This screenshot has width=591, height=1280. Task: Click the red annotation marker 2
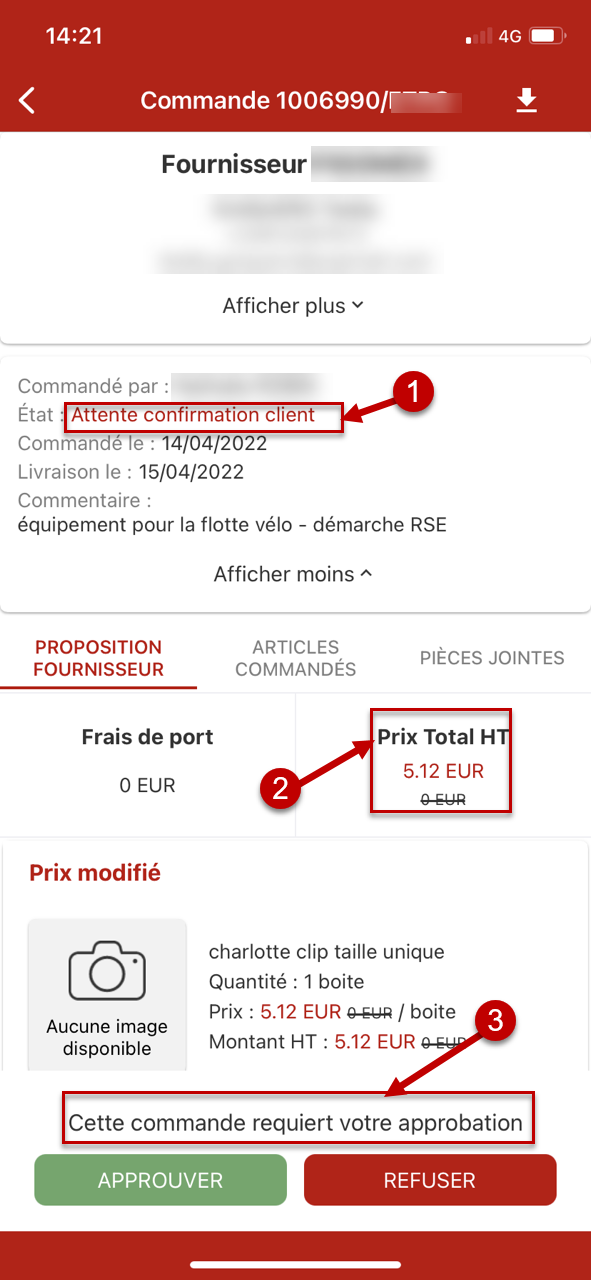(x=280, y=787)
